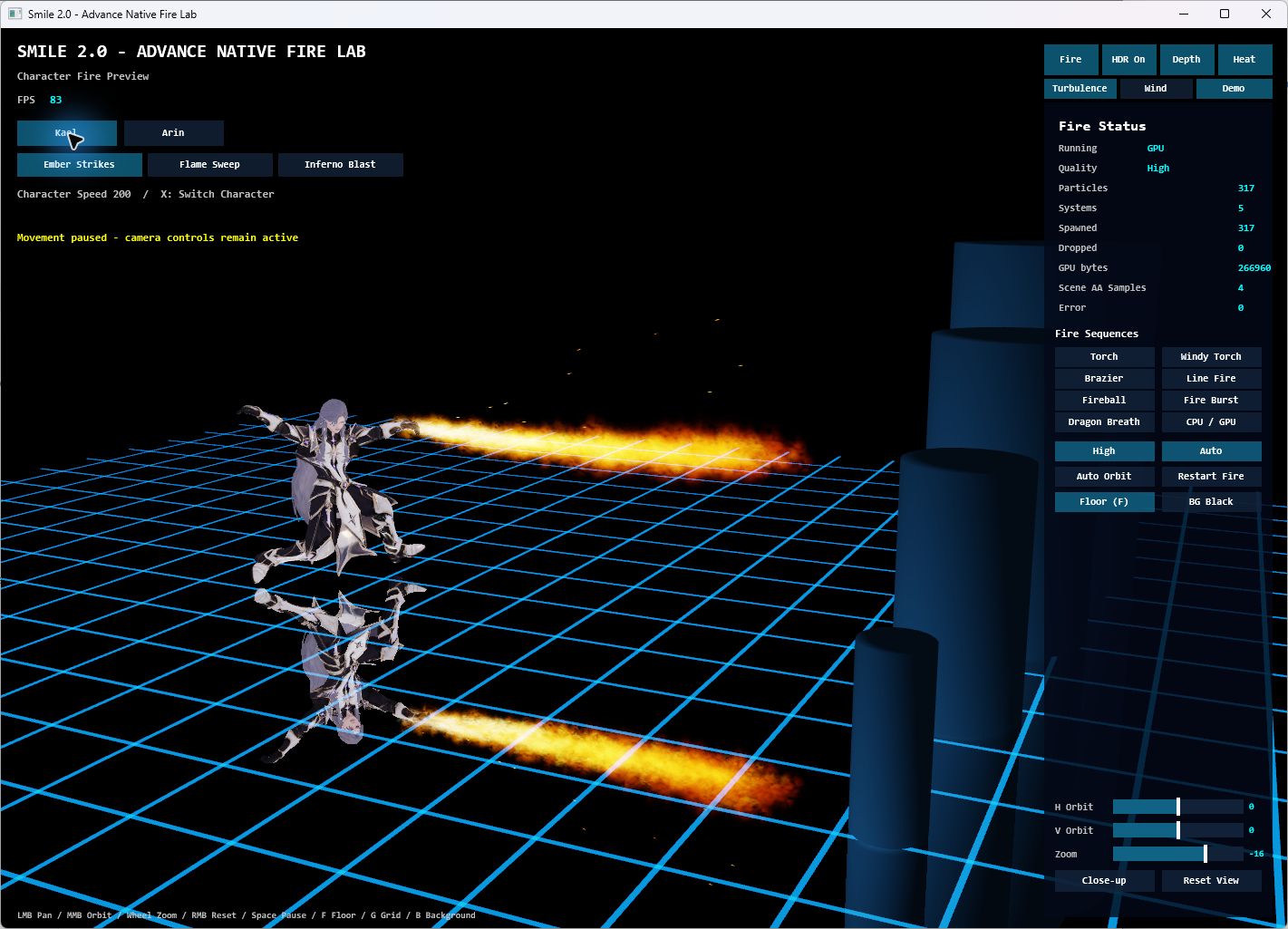This screenshot has width=1288, height=929.
Task: Switch to the Arin character
Action: click(x=173, y=133)
